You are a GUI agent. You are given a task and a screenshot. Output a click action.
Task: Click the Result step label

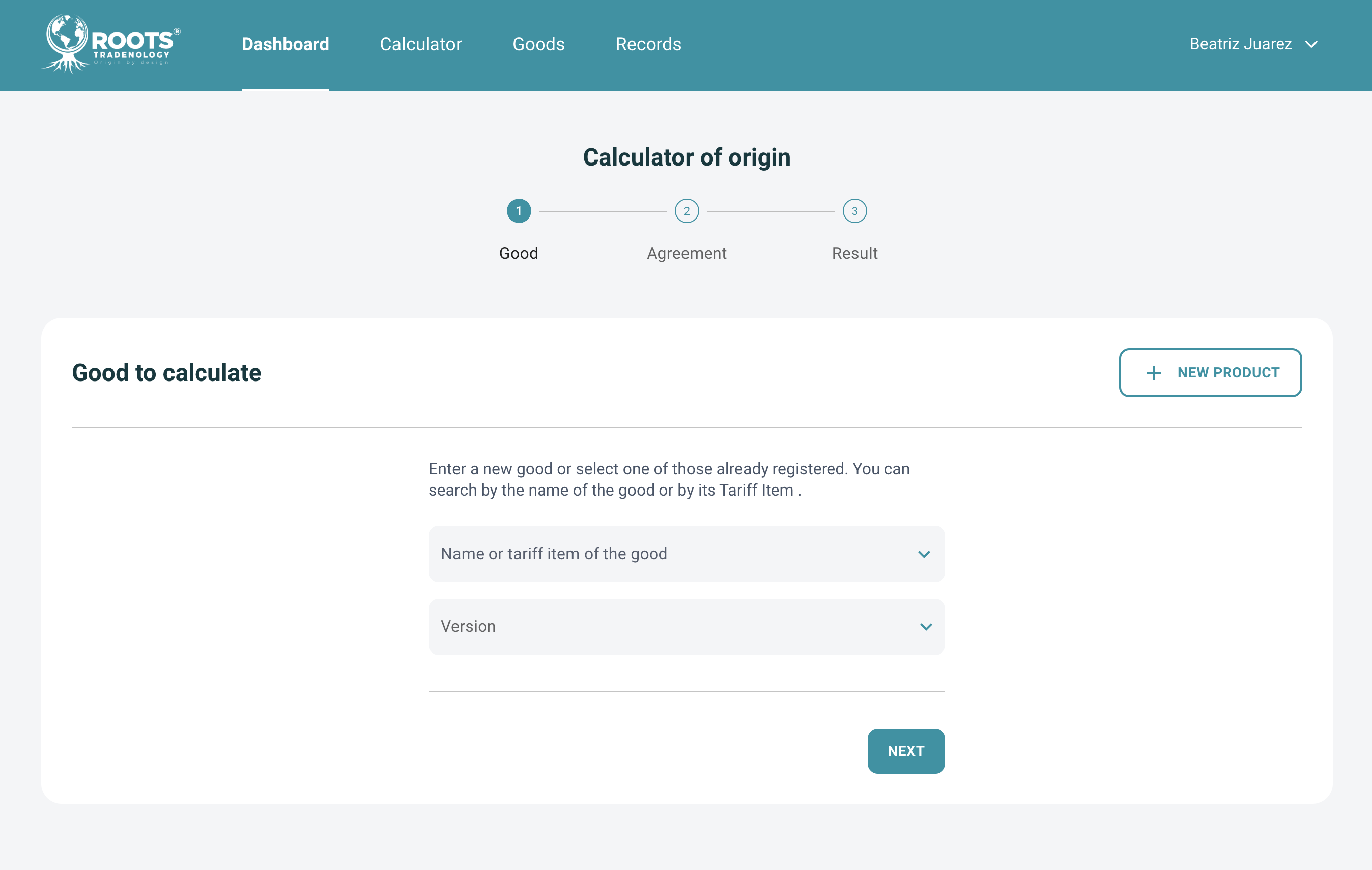pyautogui.click(x=854, y=253)
